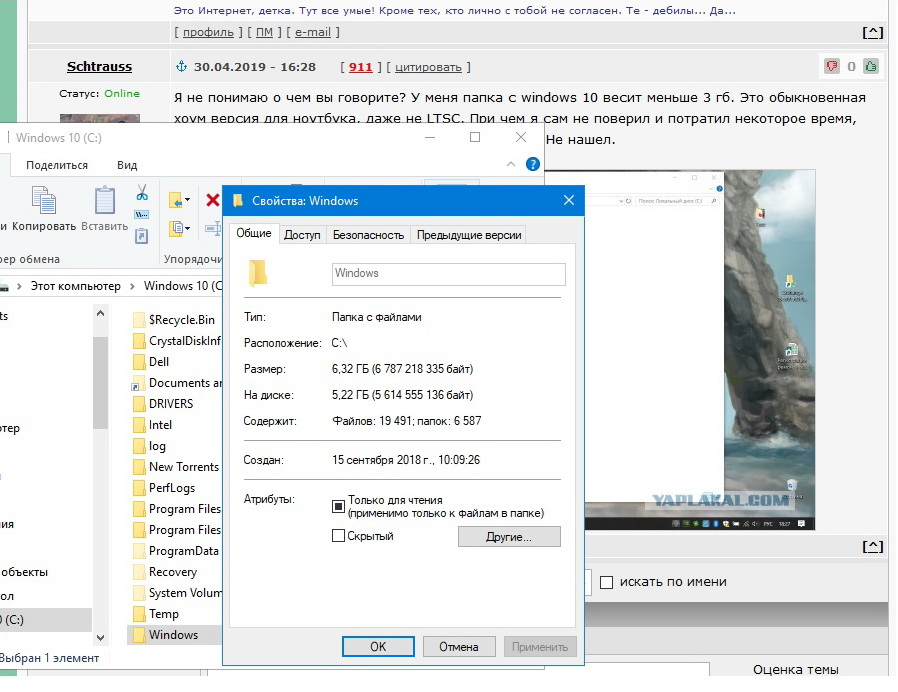
Task: Click scroll-to-top [^] below attached image
Action: click(x=873, y=547)
